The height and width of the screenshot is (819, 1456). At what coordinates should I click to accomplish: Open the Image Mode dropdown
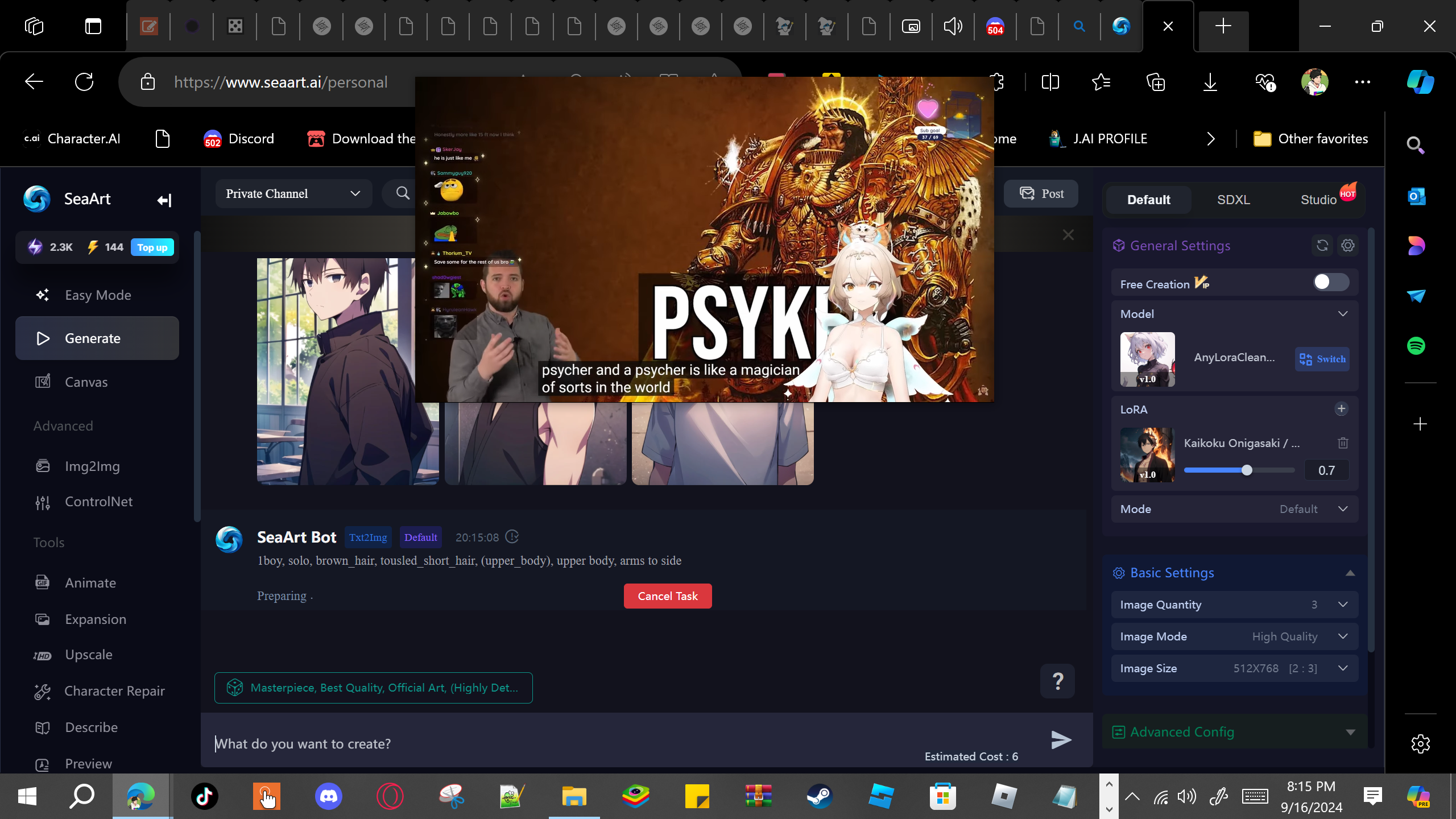(x=1235, y=636)
